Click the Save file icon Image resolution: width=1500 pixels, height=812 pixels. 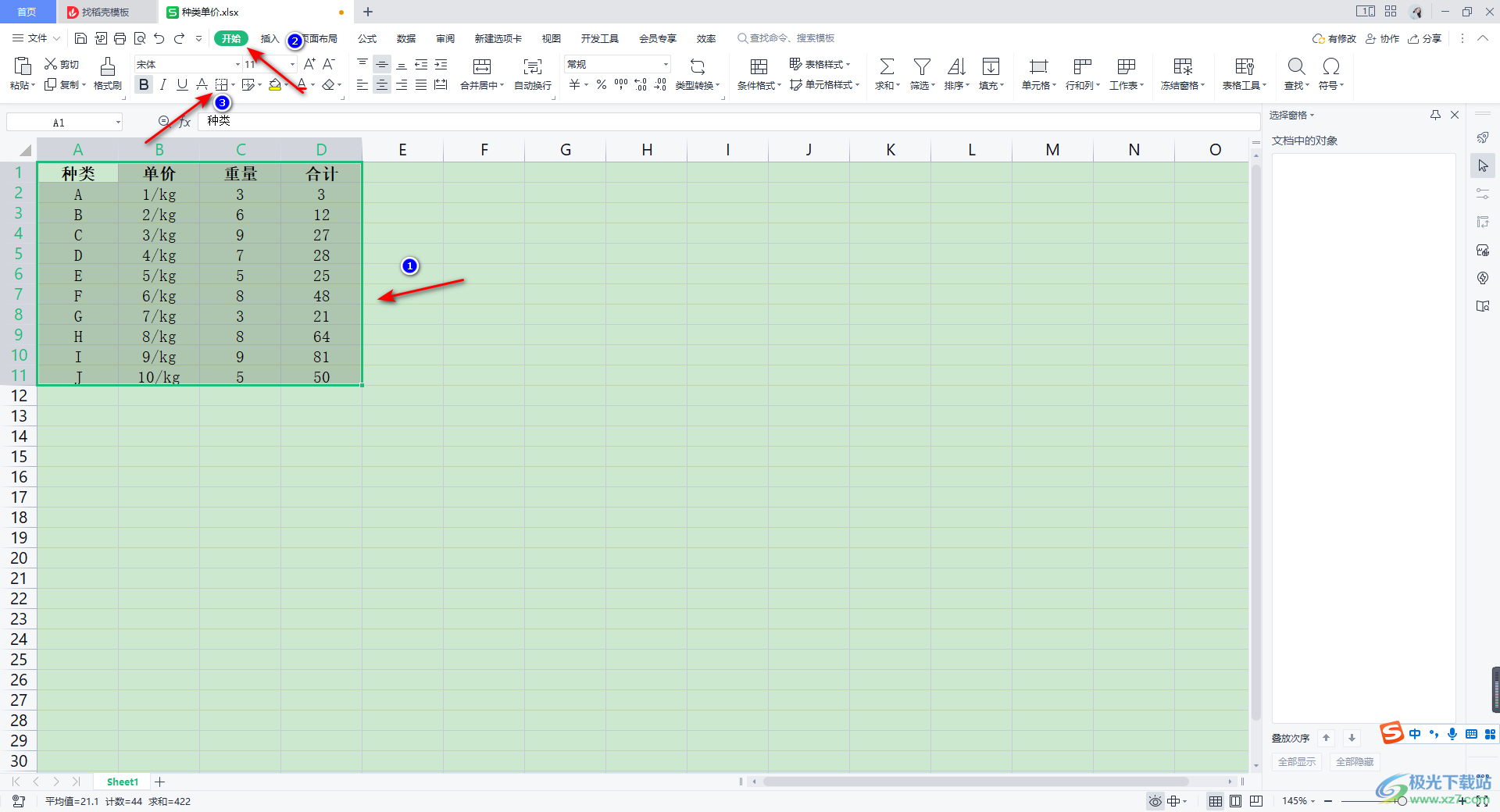pos(80,38)
